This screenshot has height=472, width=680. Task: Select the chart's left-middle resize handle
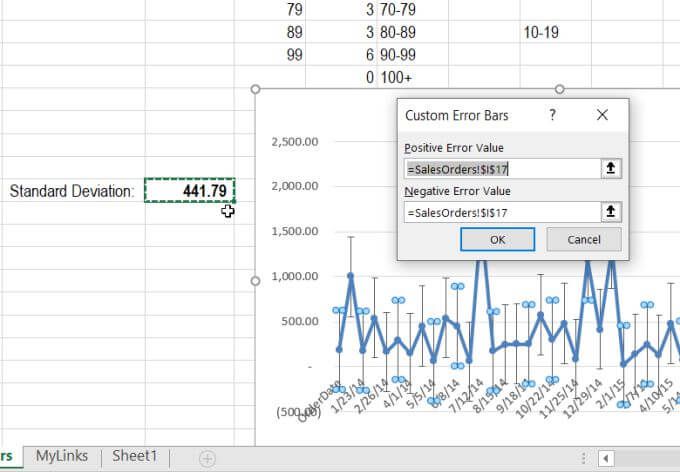click(x=255, y=281)
